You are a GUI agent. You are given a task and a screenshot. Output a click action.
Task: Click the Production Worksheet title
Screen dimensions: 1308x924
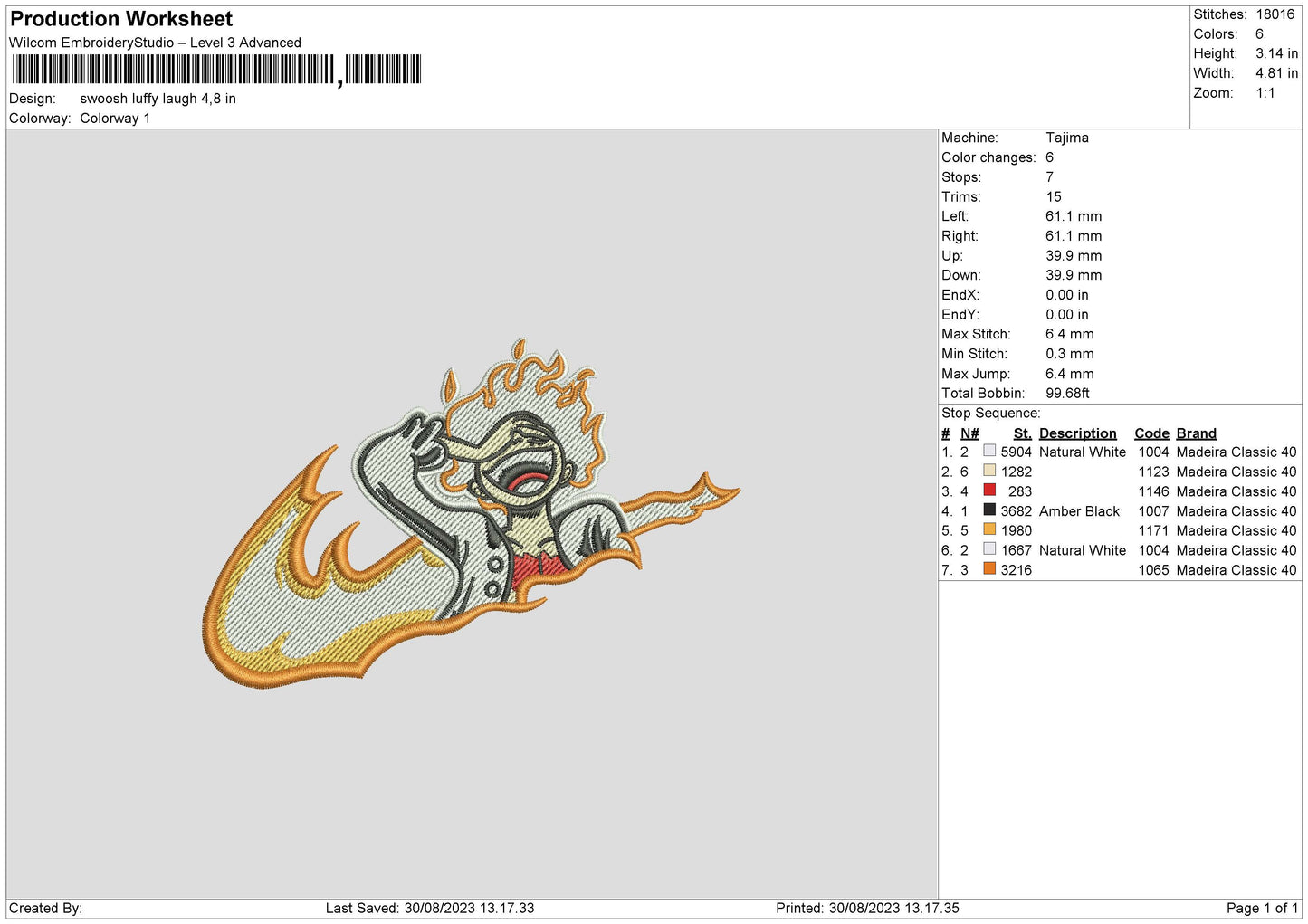[121, 19]
